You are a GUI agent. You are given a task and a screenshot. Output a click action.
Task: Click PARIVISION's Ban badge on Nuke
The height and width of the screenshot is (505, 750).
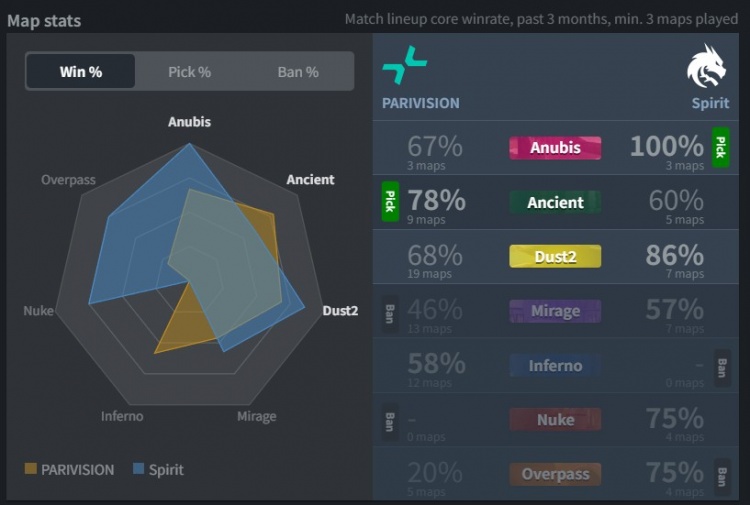tap(390, 420)
